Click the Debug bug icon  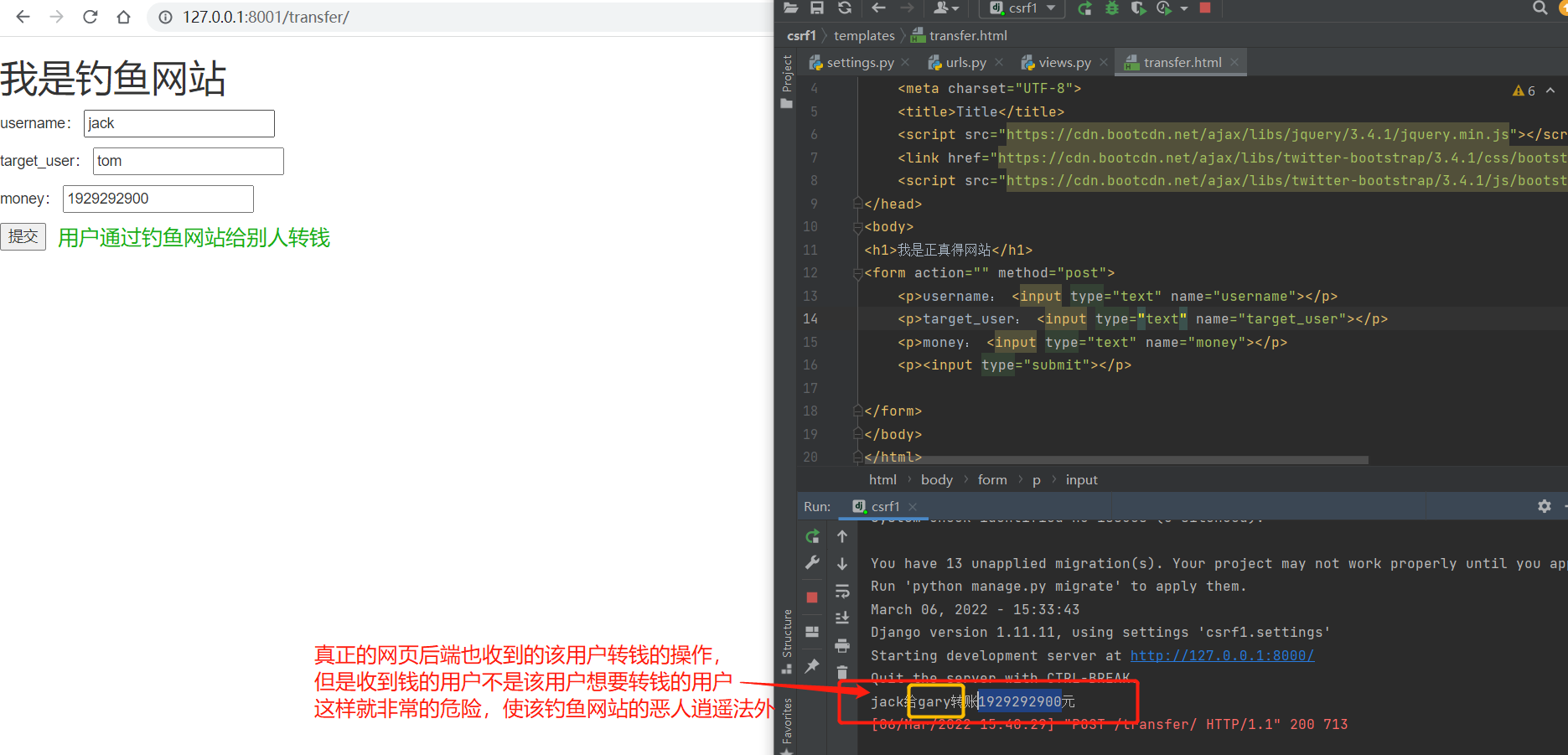click(x=1112, y=8)
